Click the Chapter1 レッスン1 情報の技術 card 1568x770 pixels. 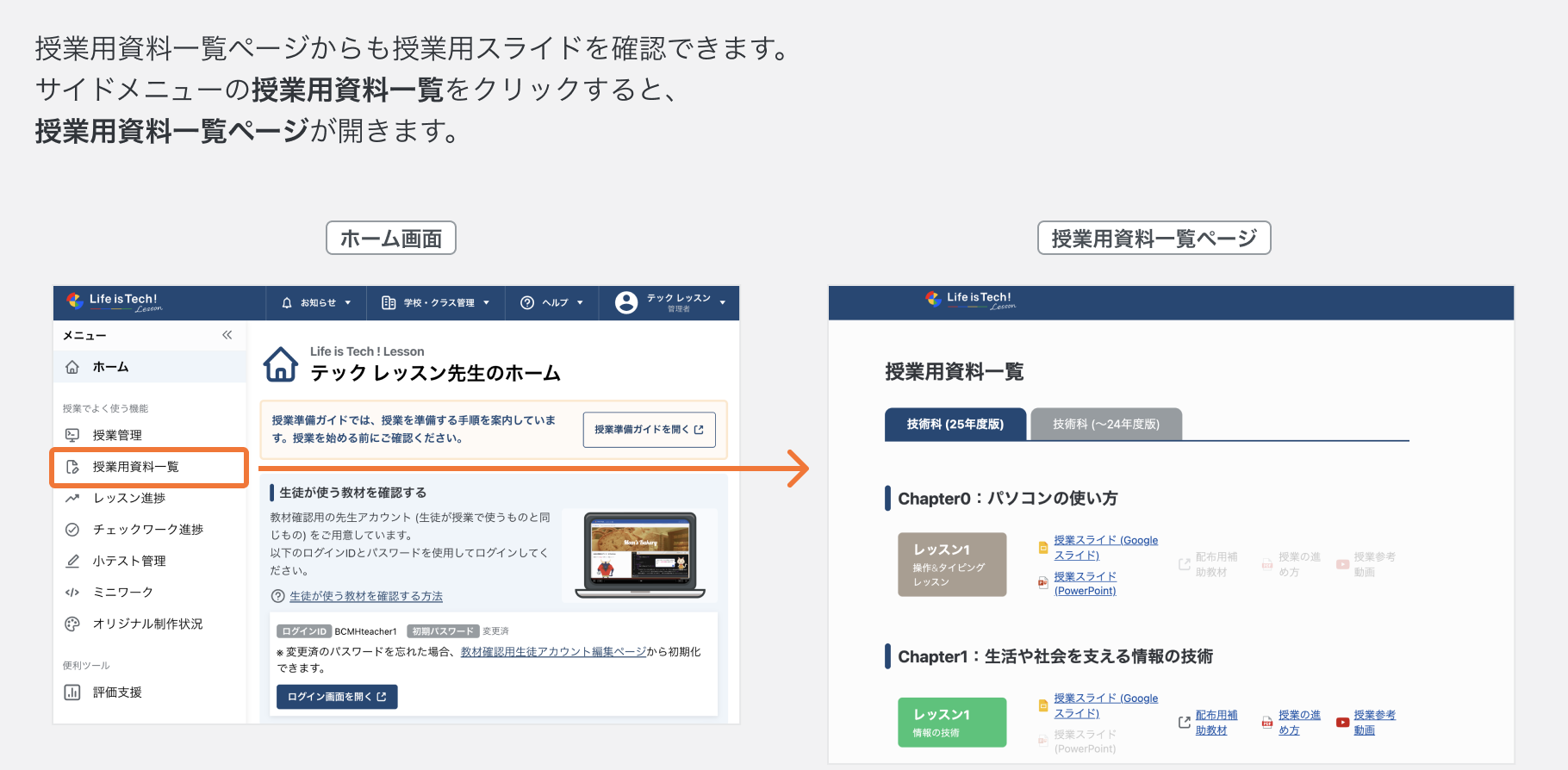pyautogui.click(x=952, y=723)
